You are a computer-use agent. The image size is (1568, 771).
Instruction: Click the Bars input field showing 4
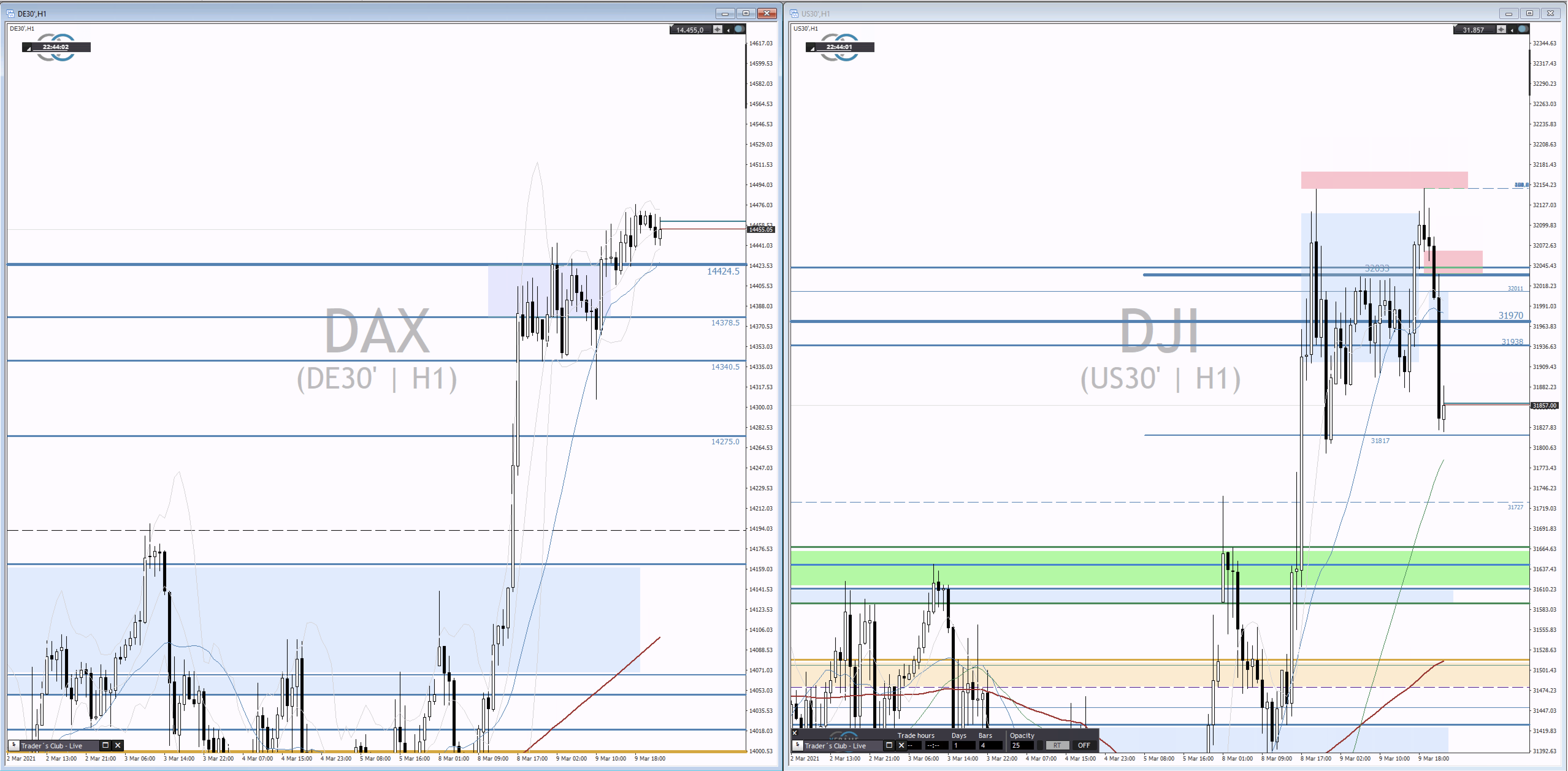pyautogui.click(x=991, y=746)
